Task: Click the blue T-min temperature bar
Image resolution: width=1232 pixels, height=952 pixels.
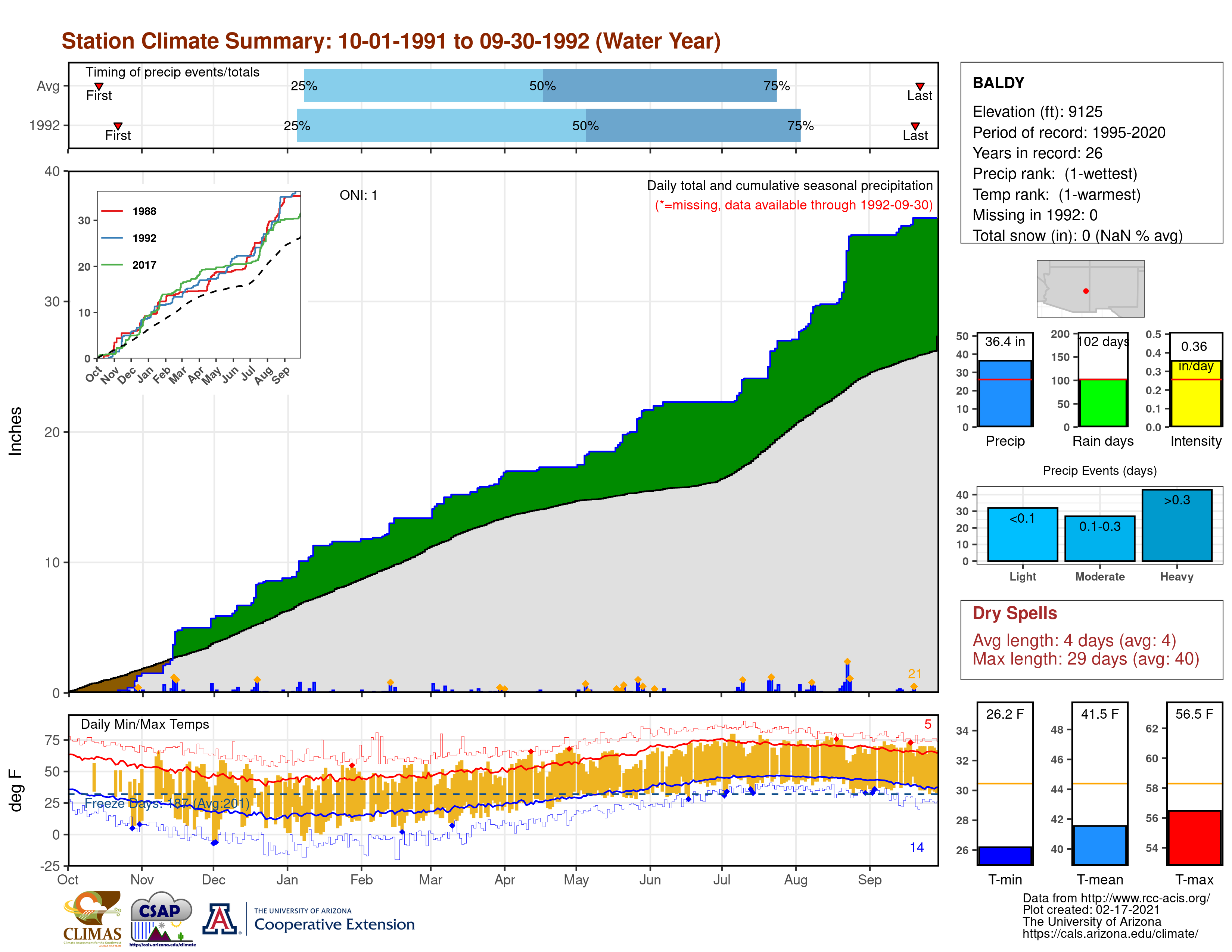Action: coord(1005,856)
